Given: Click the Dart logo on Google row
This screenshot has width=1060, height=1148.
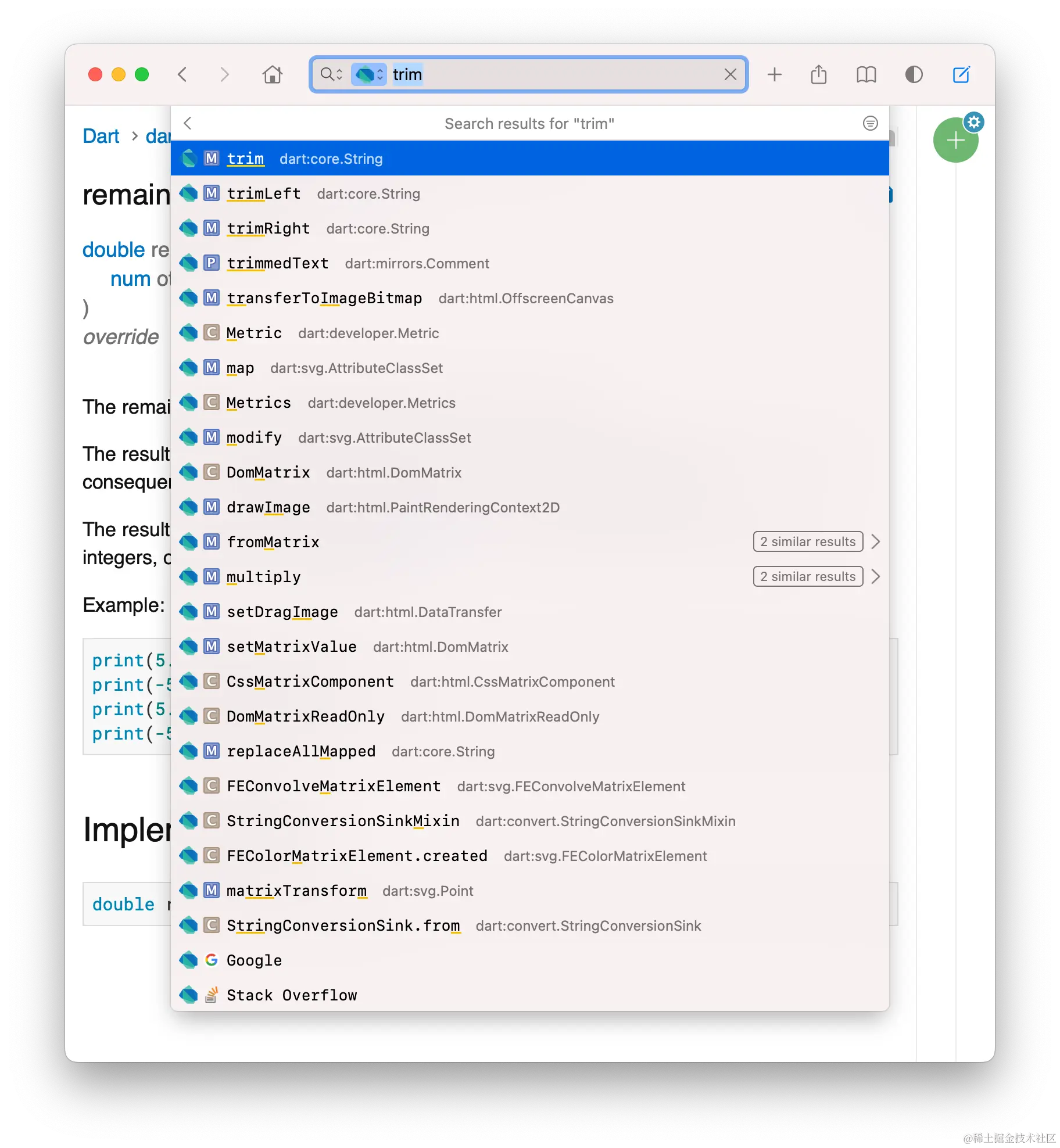Looking at the screenshot, I should [188, 960].
